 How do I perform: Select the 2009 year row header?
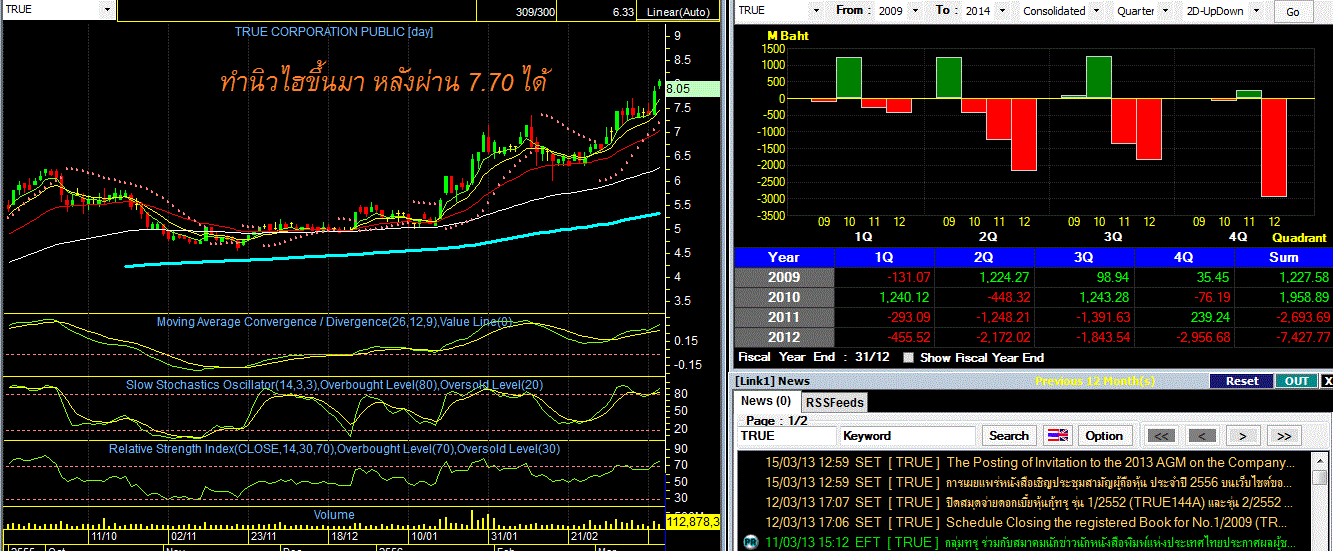point(784,277)
